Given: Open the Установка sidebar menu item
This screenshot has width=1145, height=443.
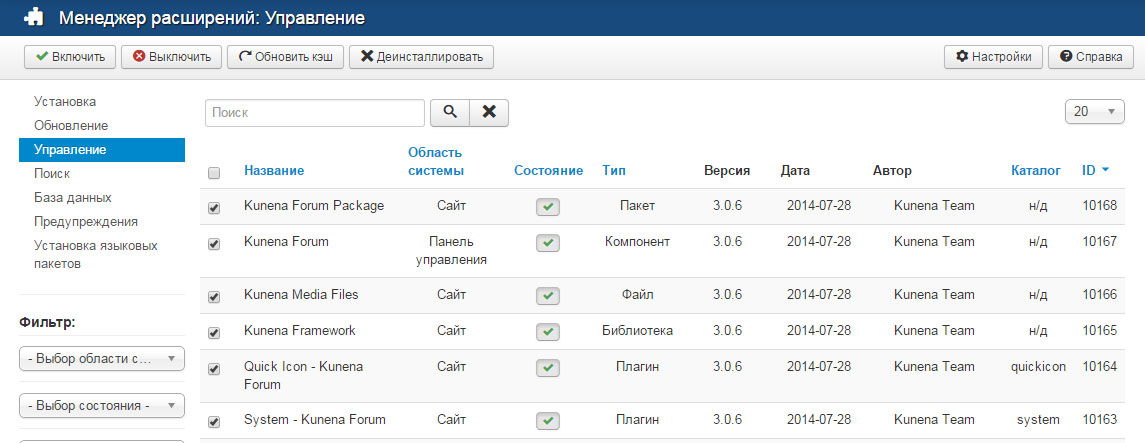Looking at the screenshot, I should tap(65, 102).
